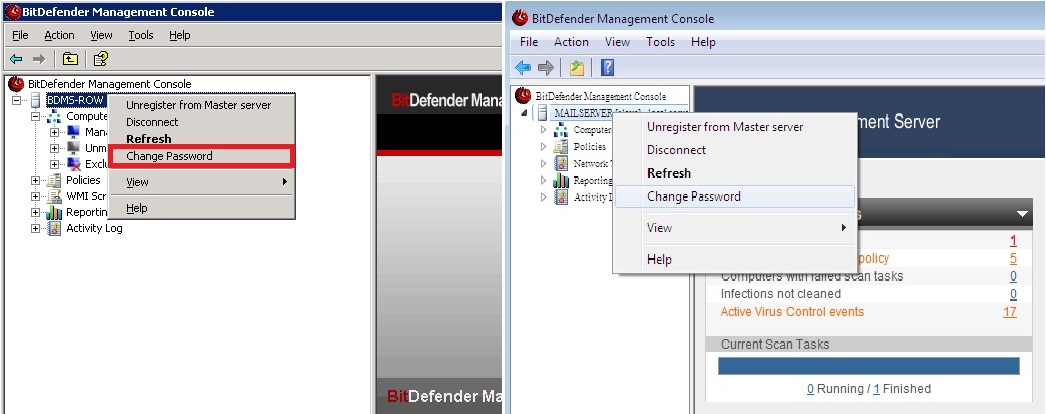Click red BitDefender root icon, right tree
This screenshot has height=414, width=1046.
tap(524, 96)
